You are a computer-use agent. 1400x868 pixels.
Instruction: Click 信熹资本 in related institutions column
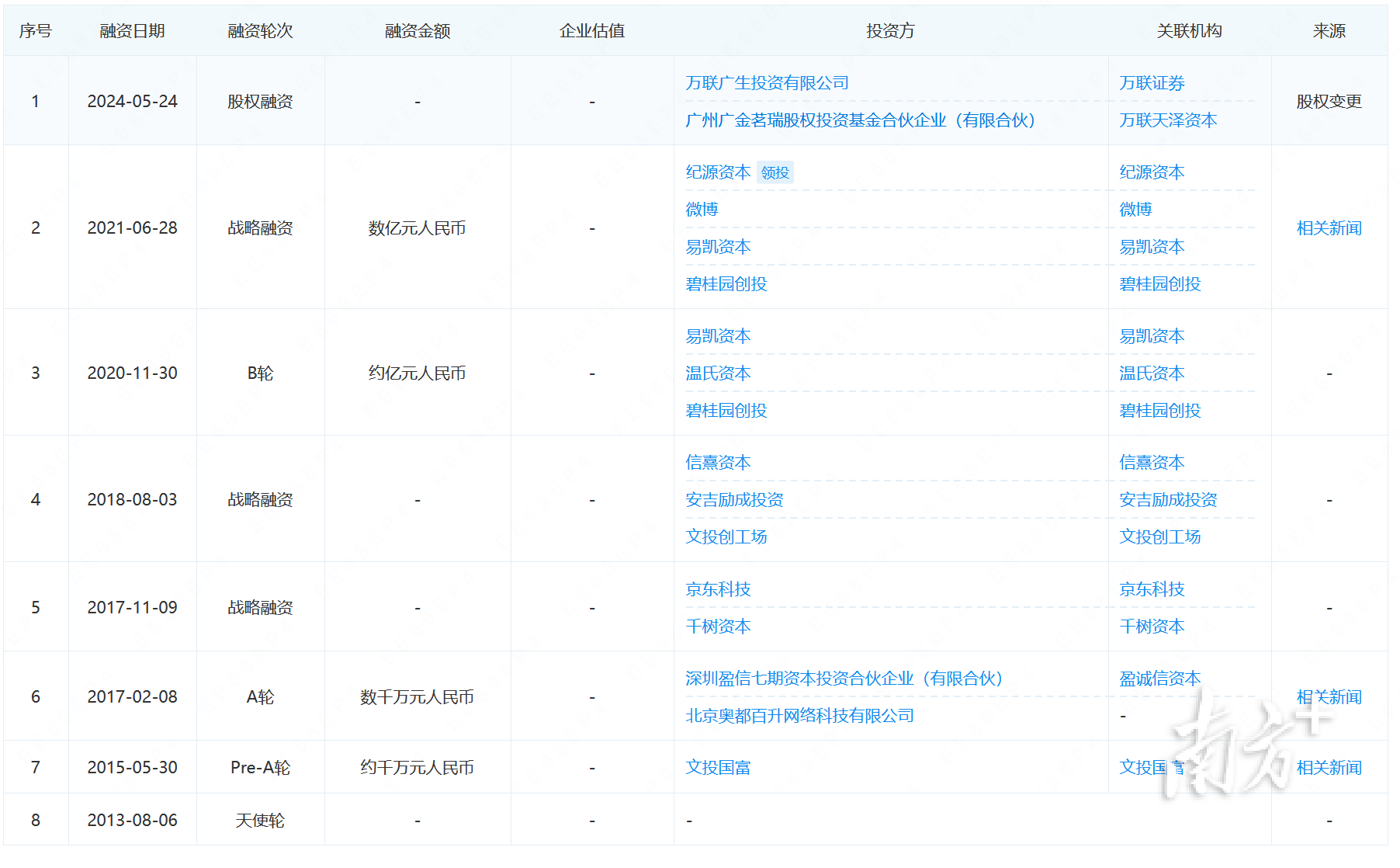(x=1152, y=463)
